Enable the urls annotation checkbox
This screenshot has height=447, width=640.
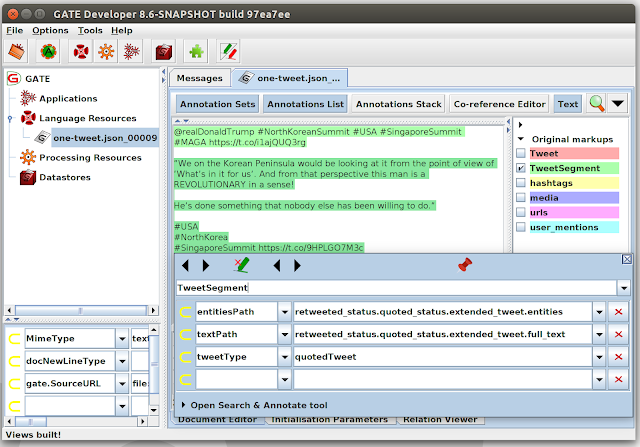521,212
